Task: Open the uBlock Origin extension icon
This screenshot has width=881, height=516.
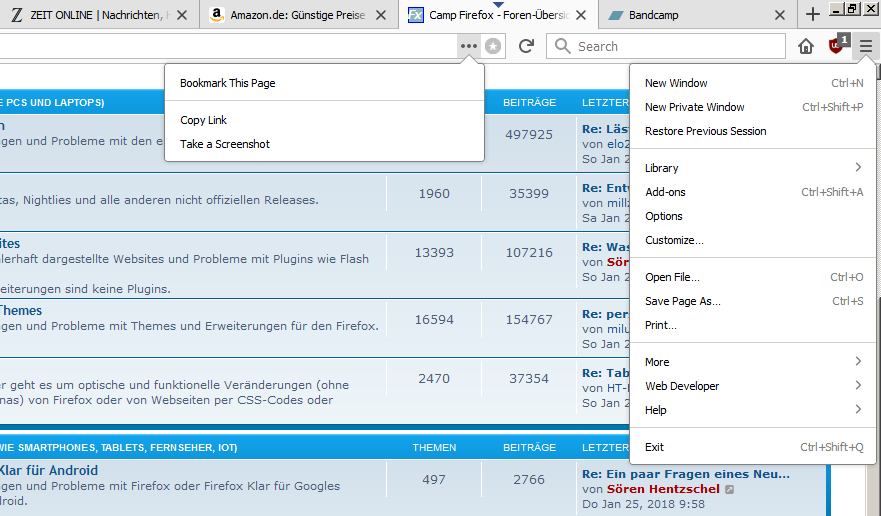Action: coord(837,46)
